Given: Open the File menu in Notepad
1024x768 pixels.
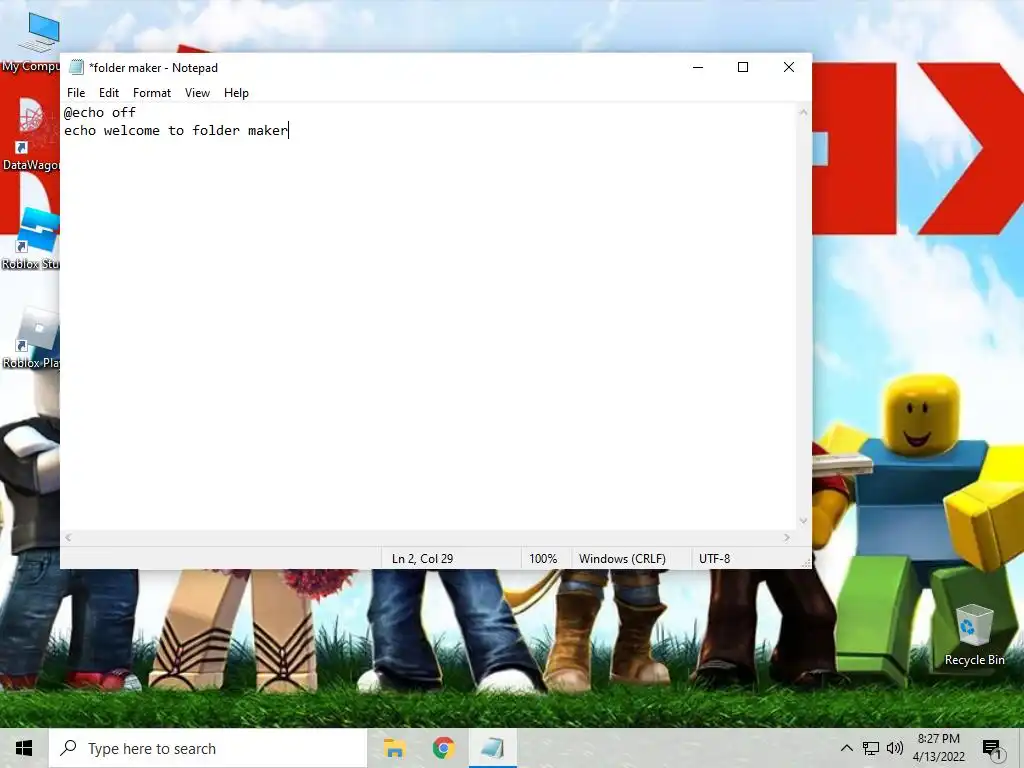Looking at the screenshot, I should (x=76, y=93).
